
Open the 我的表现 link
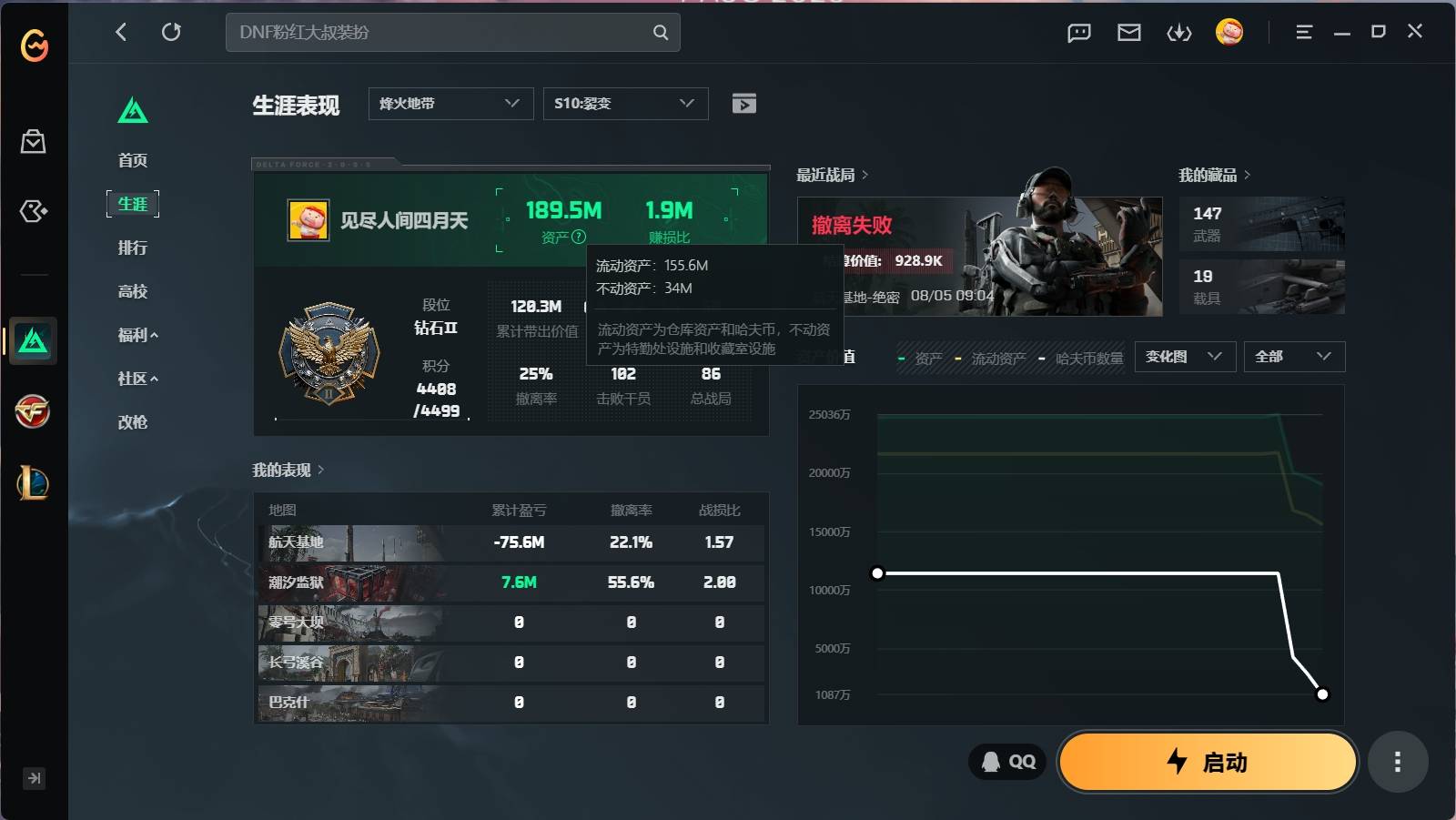coord(288,470)
